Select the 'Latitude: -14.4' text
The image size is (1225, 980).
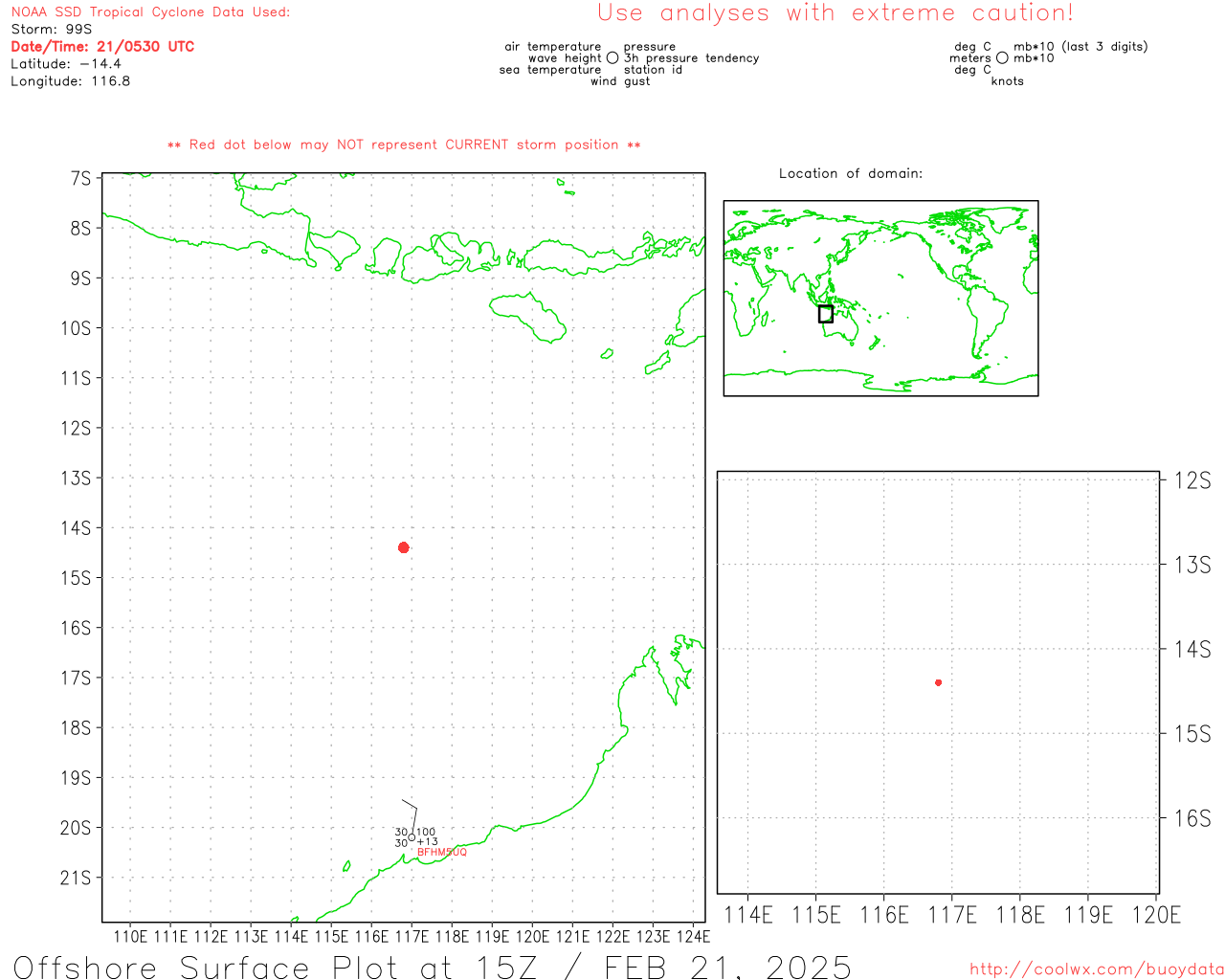tap(66, 64)
